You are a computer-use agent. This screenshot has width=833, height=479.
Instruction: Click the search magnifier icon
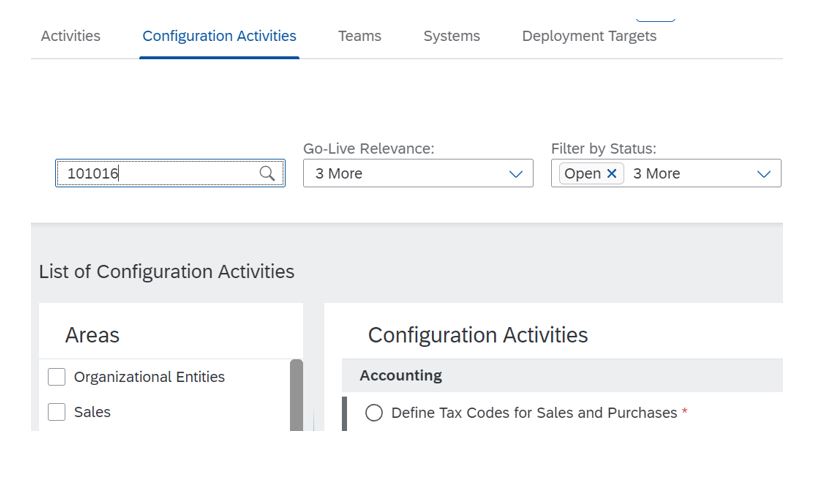(267, 174)
